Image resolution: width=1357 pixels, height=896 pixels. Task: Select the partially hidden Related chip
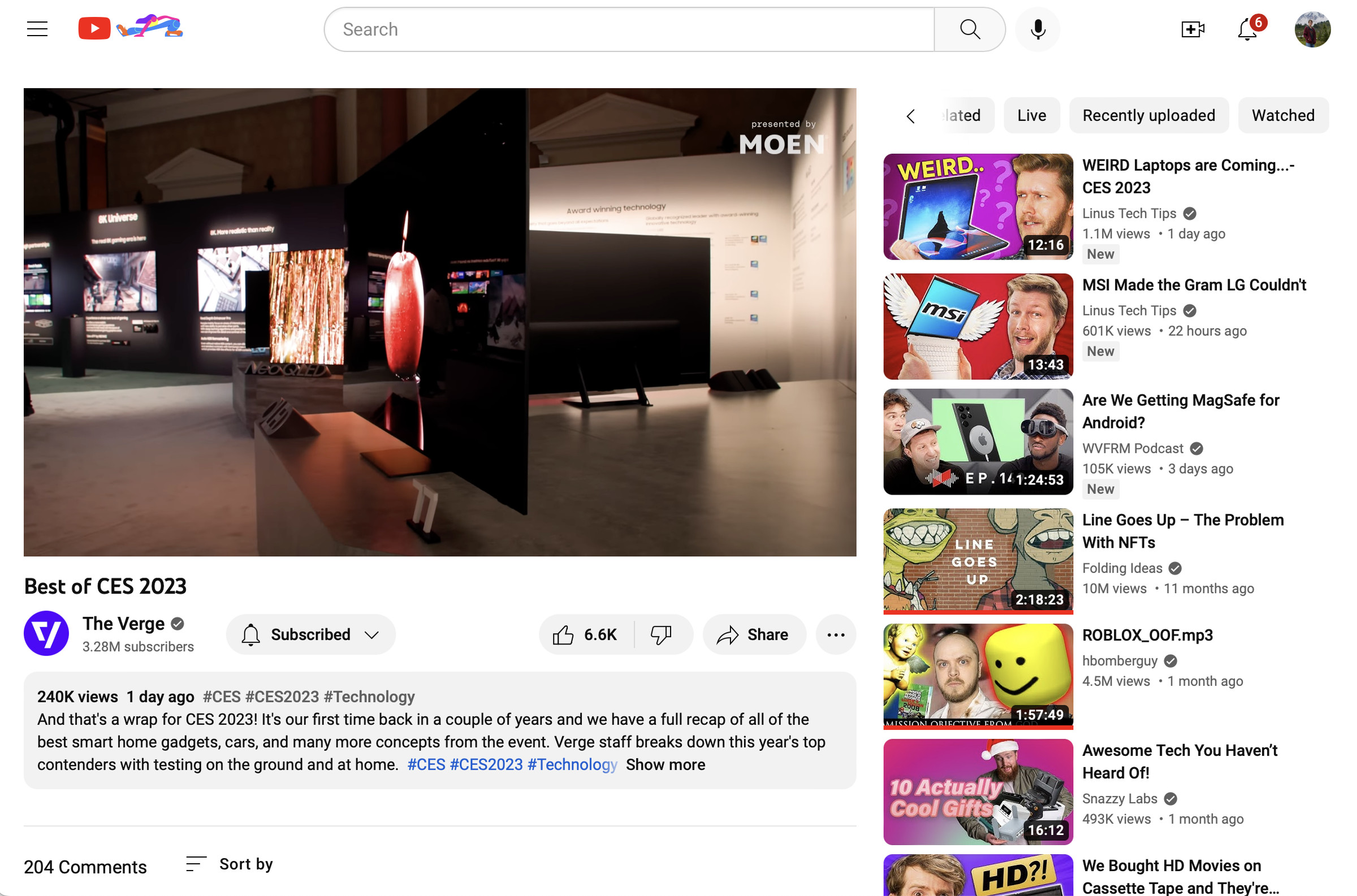click(967, 115)
